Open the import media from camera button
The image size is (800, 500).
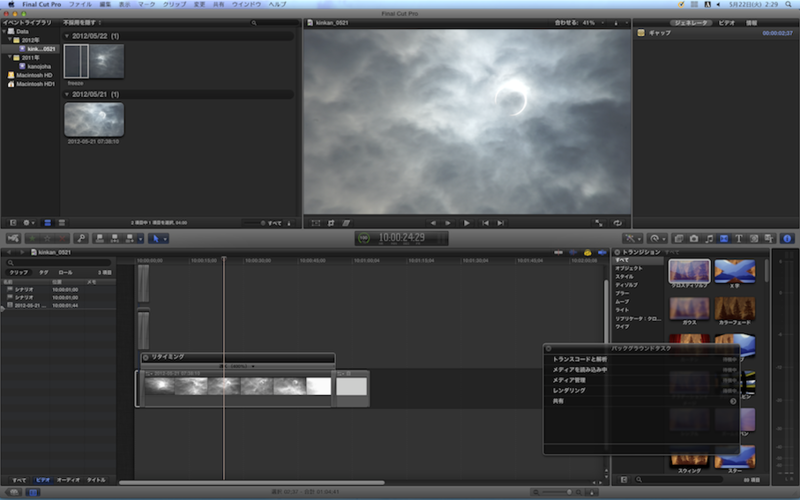(x=13, y=238)
